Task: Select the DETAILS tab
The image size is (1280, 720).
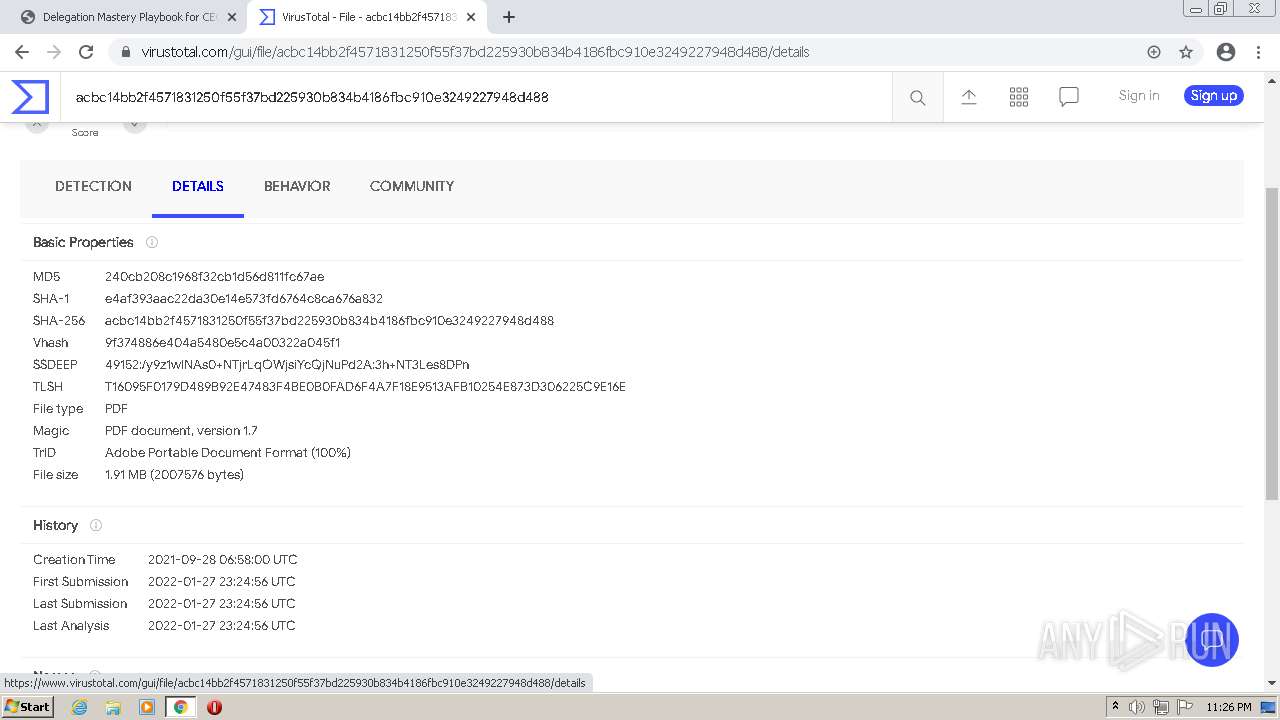Action: pyautogui.click(x=198, y=186)
